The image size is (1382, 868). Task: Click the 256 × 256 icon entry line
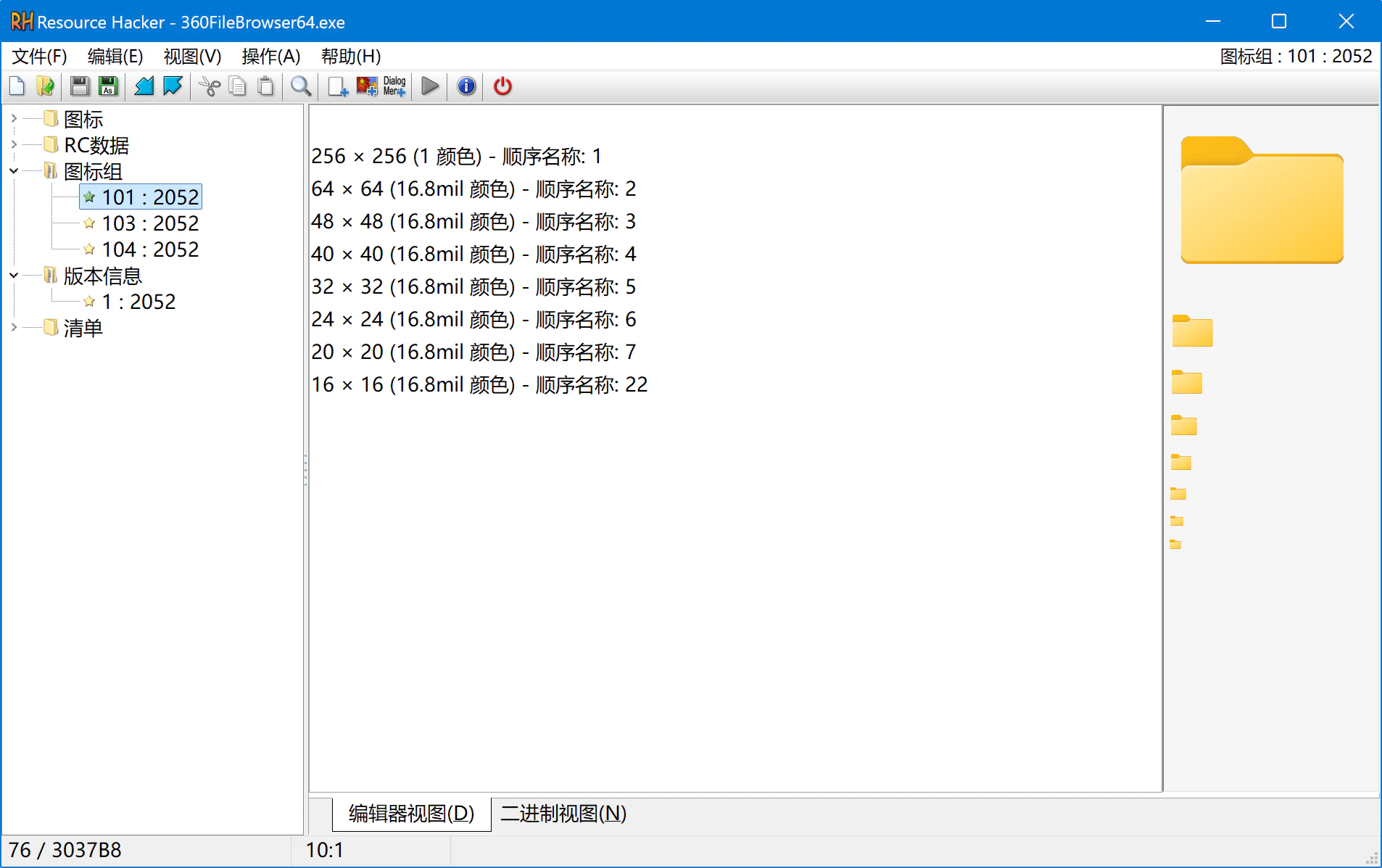pos(456,156)
